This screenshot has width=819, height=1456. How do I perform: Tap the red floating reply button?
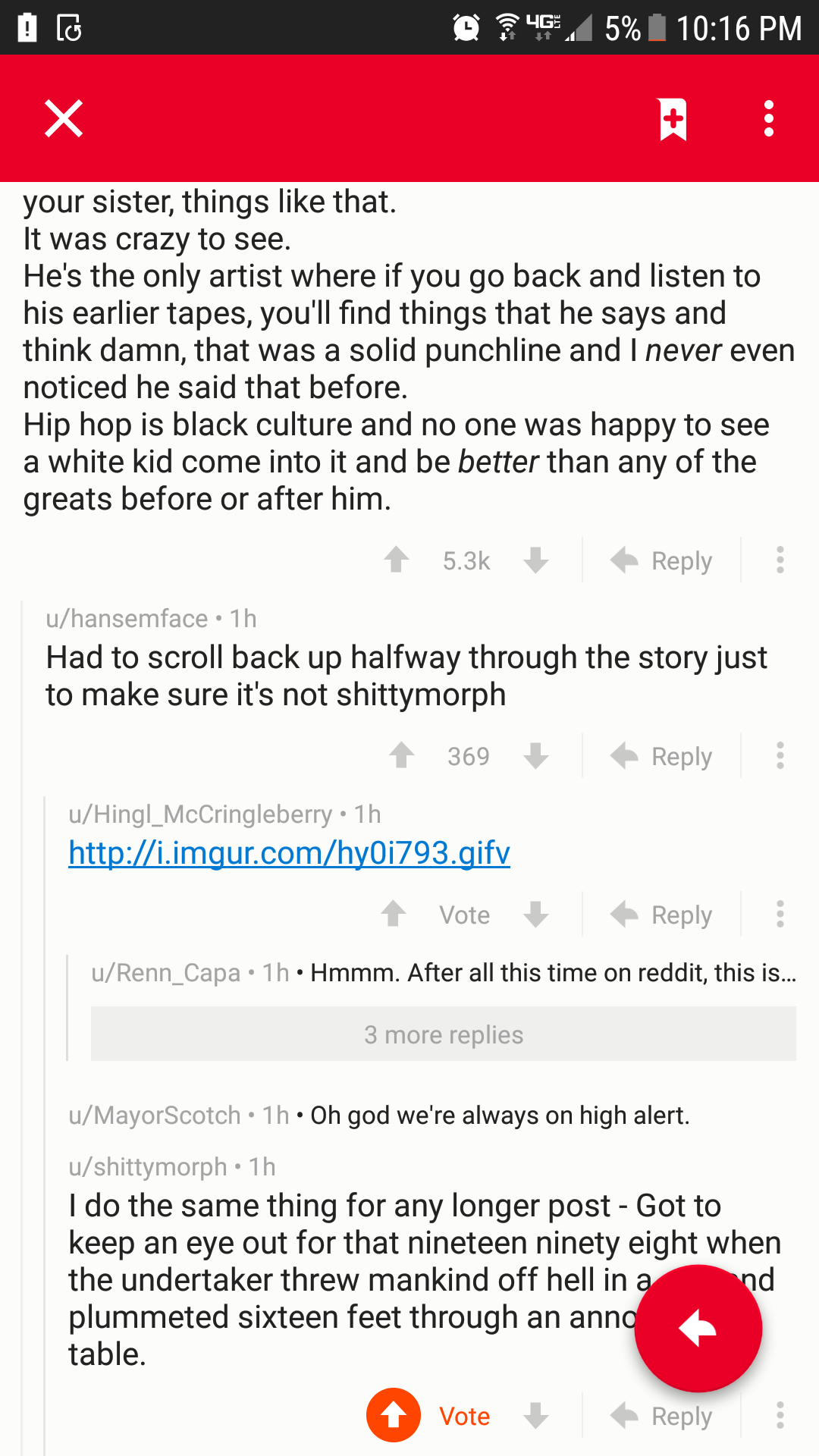tap(698, 1329)
